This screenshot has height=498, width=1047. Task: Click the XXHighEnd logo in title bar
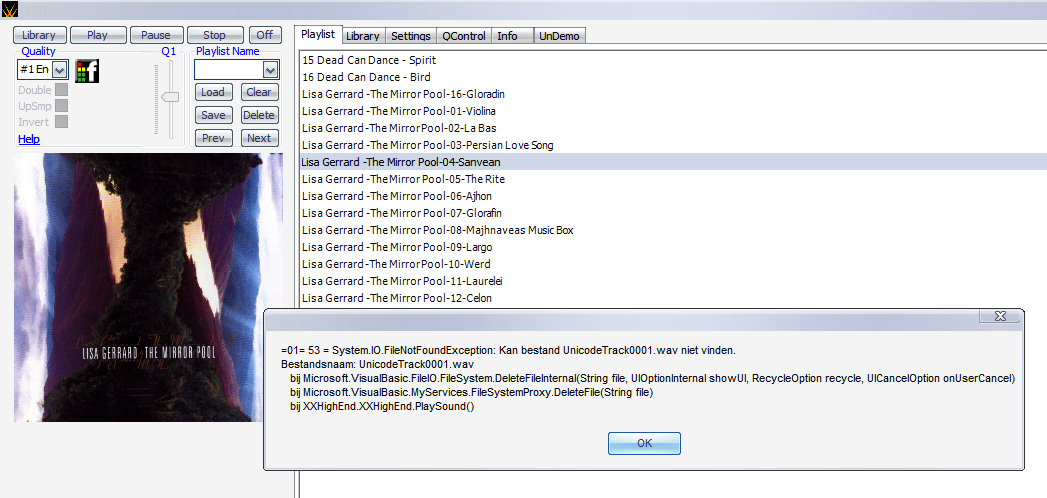coord(9,10)
